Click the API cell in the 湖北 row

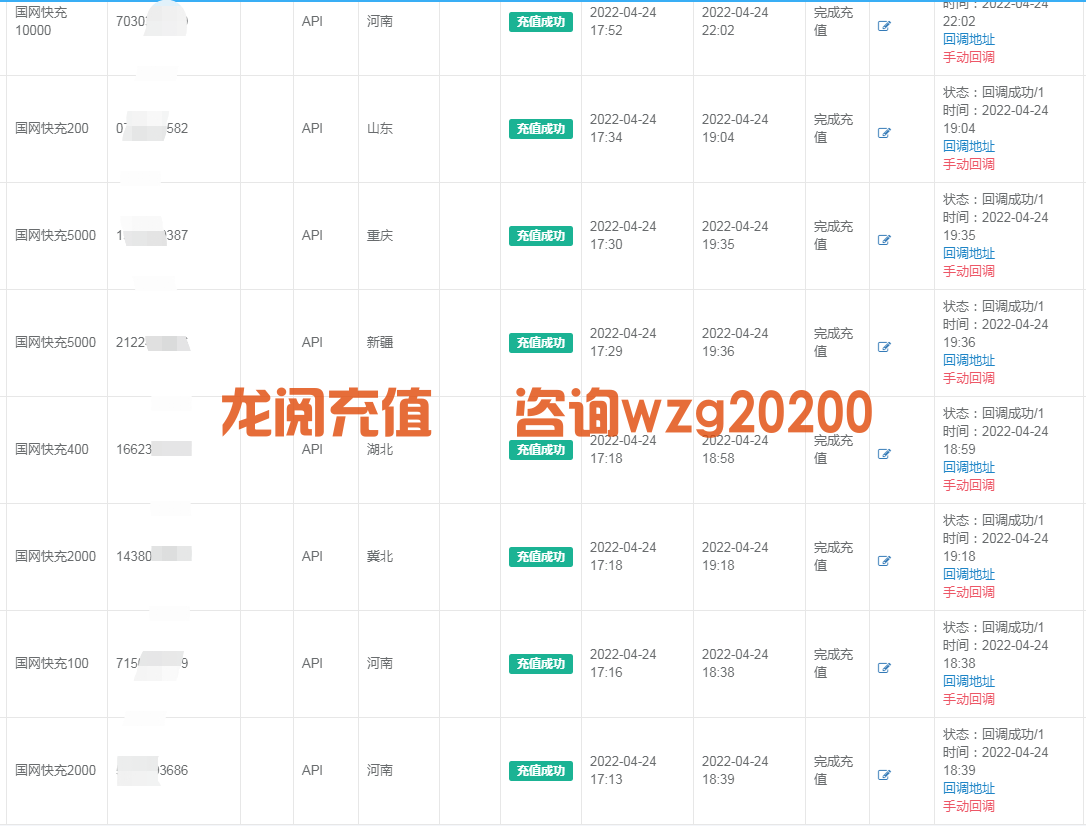pyautogui.click(x=312, y=449)
